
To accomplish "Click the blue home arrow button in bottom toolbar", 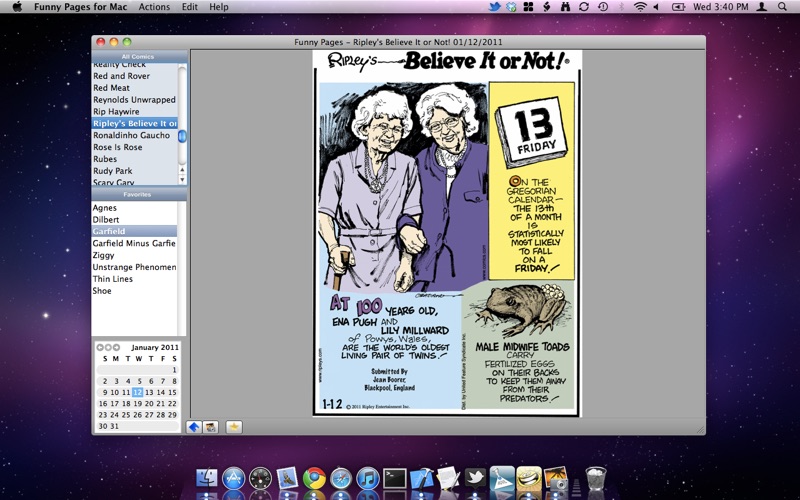I will coord(193,427).
